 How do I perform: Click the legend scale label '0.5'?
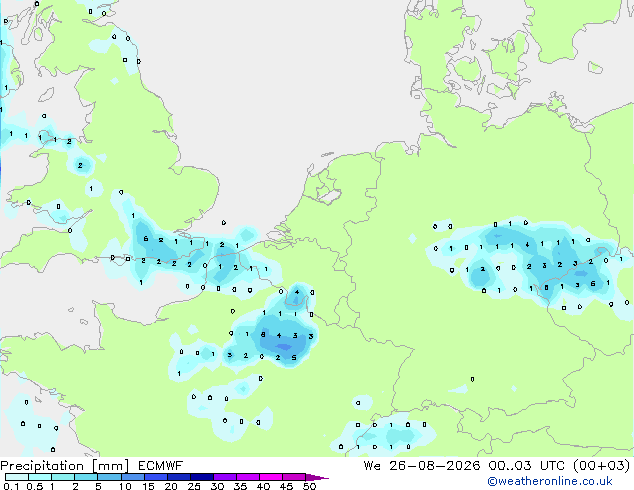(35, 486)
